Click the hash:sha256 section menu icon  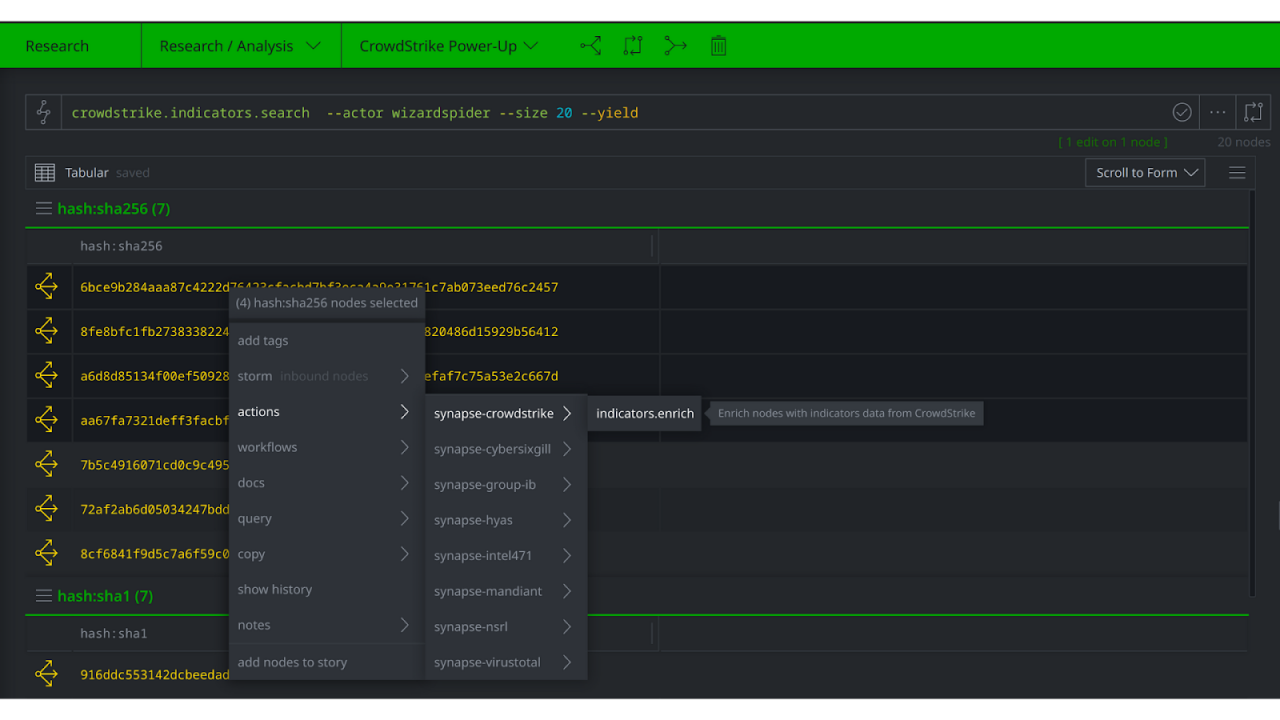[x=43, y=209]
